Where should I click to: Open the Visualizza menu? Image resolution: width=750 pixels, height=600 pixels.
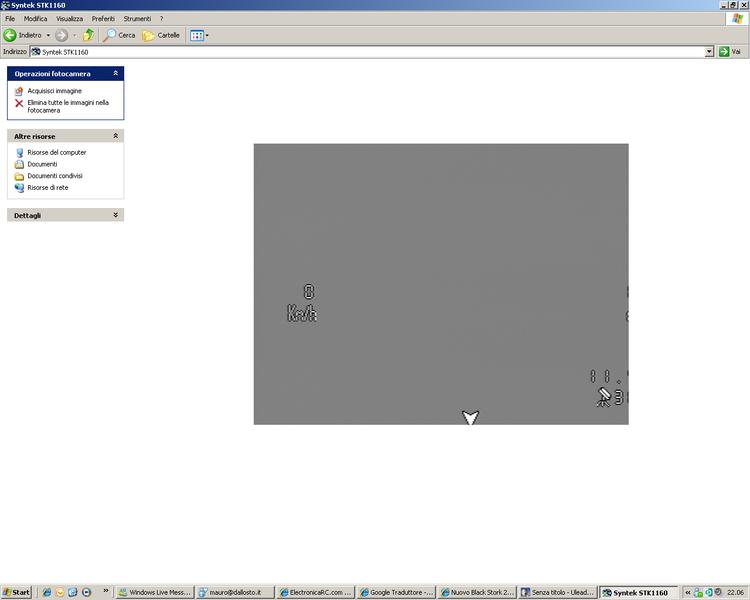point(69,19)
